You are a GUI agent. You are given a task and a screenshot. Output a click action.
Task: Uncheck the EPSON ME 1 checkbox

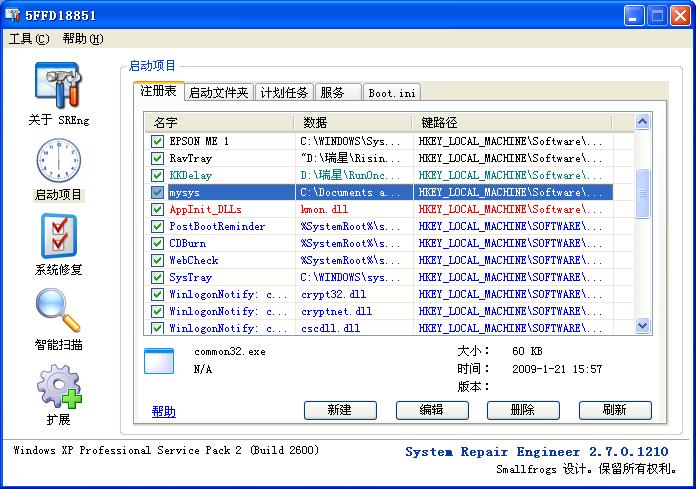click(157, 142)
